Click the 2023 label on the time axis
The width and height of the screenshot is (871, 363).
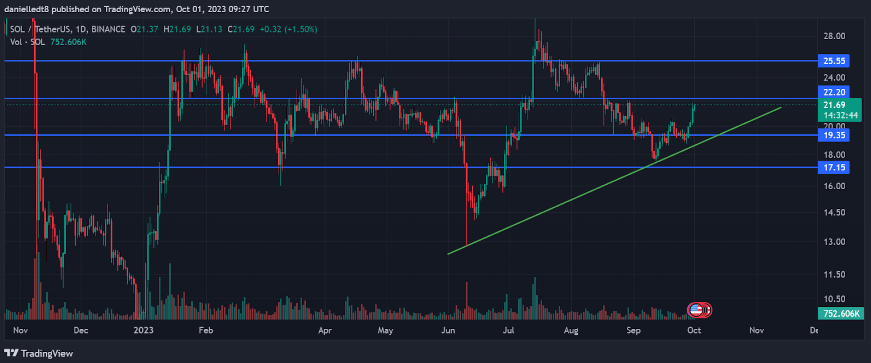point(143,330)
